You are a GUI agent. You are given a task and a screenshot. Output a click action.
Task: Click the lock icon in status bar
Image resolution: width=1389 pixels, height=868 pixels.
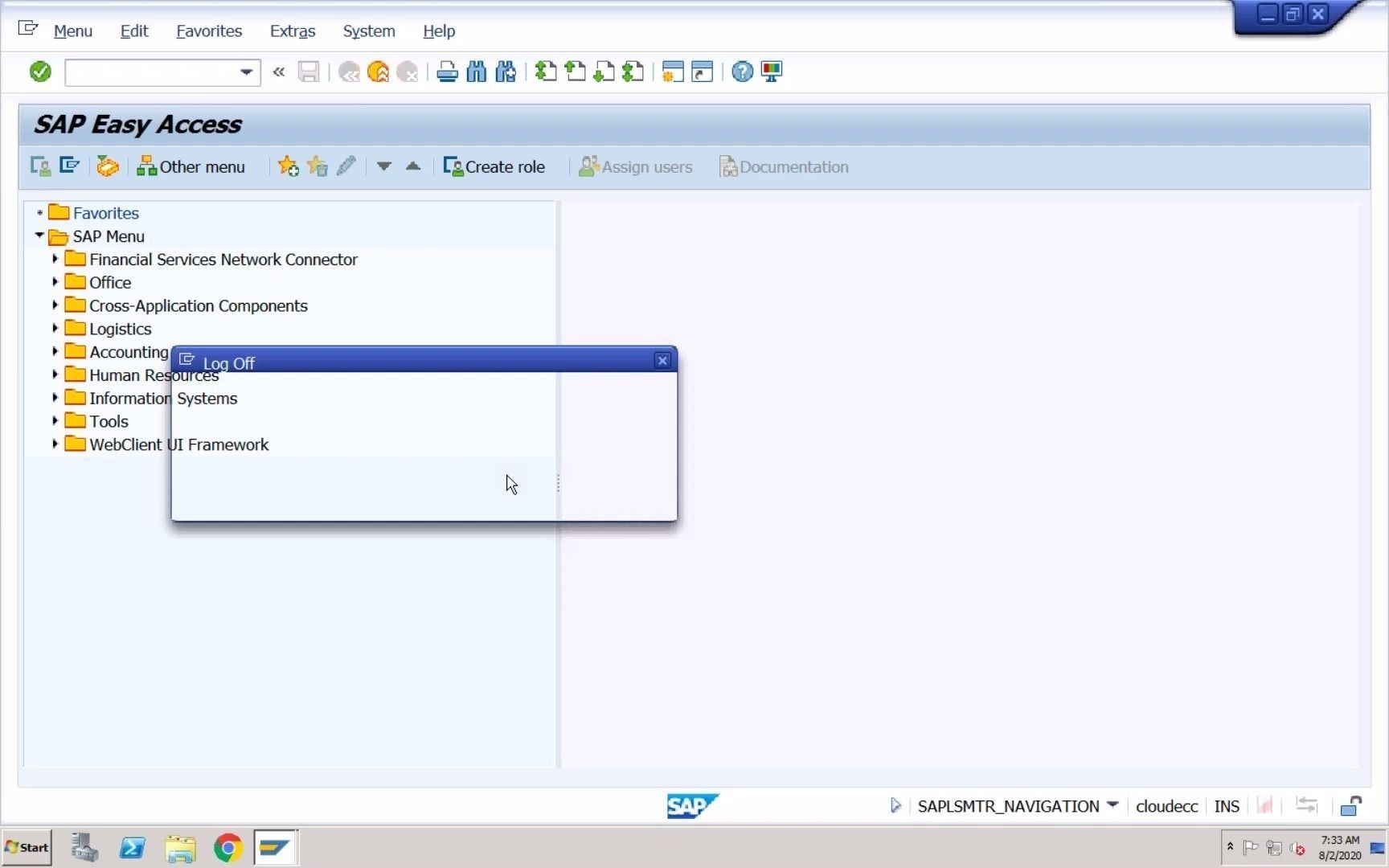coord(1351,805)
